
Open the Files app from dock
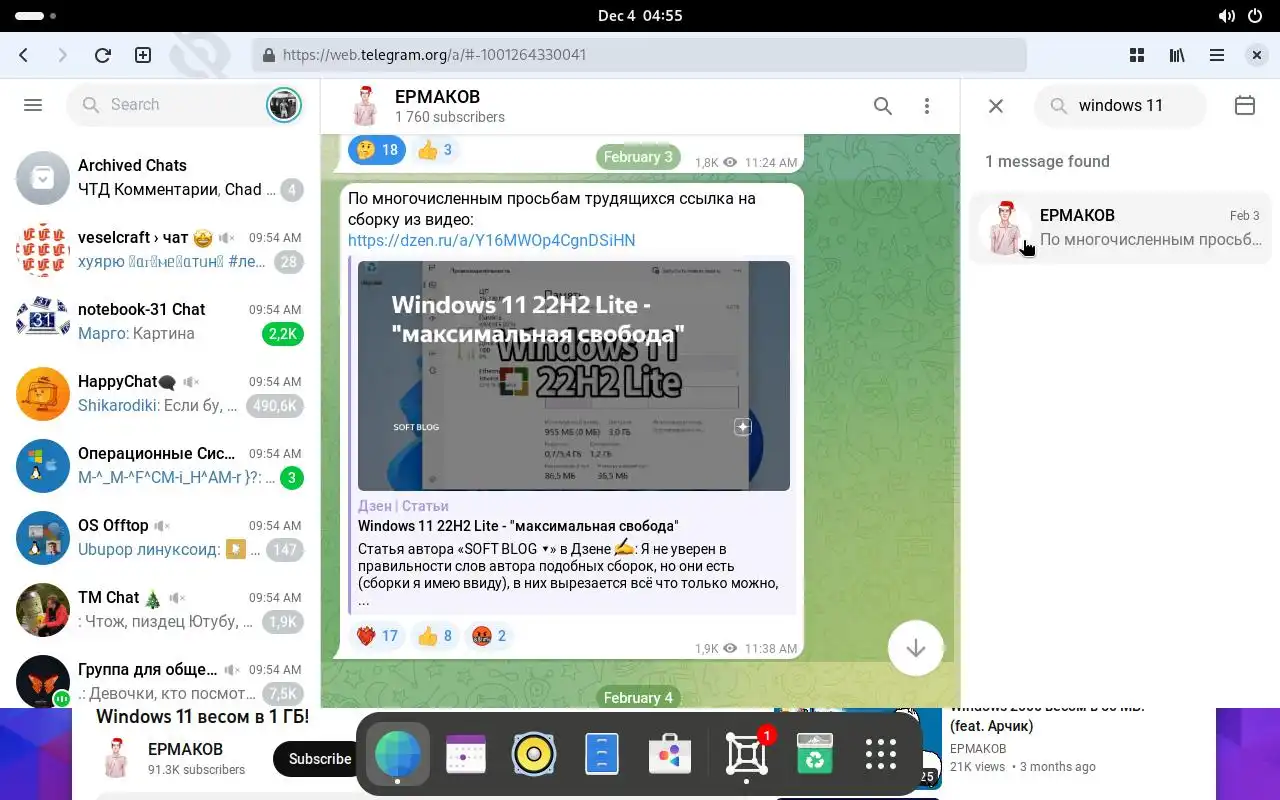(x=602, y=755)
